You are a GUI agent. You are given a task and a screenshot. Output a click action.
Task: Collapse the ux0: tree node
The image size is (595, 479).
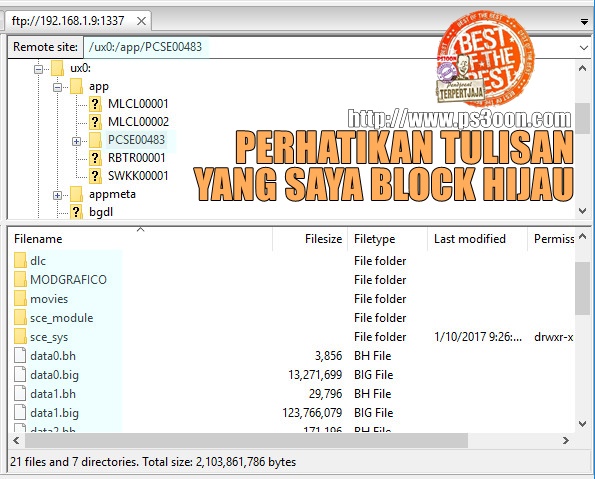point(38,69)
